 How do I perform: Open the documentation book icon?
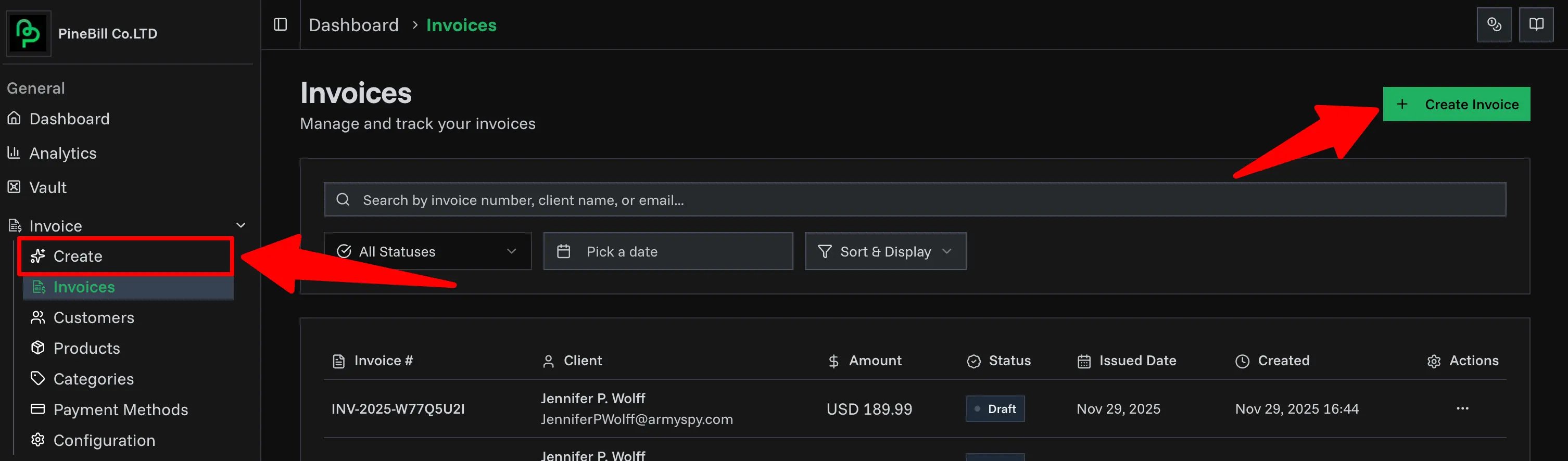1537,24
